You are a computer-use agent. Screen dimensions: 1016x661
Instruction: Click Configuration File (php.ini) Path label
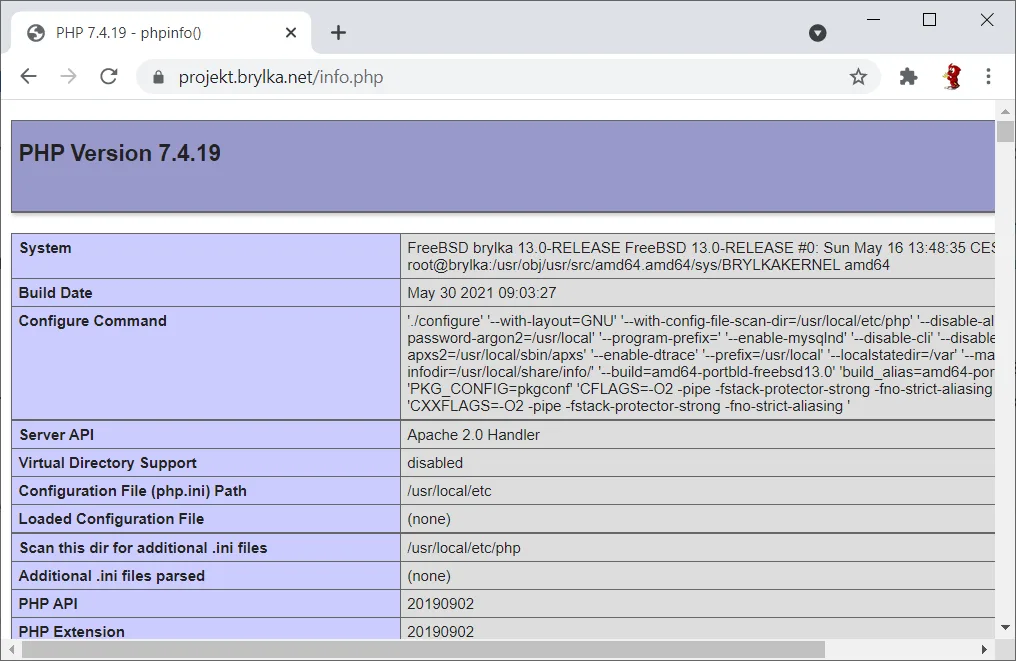(133, 491)
